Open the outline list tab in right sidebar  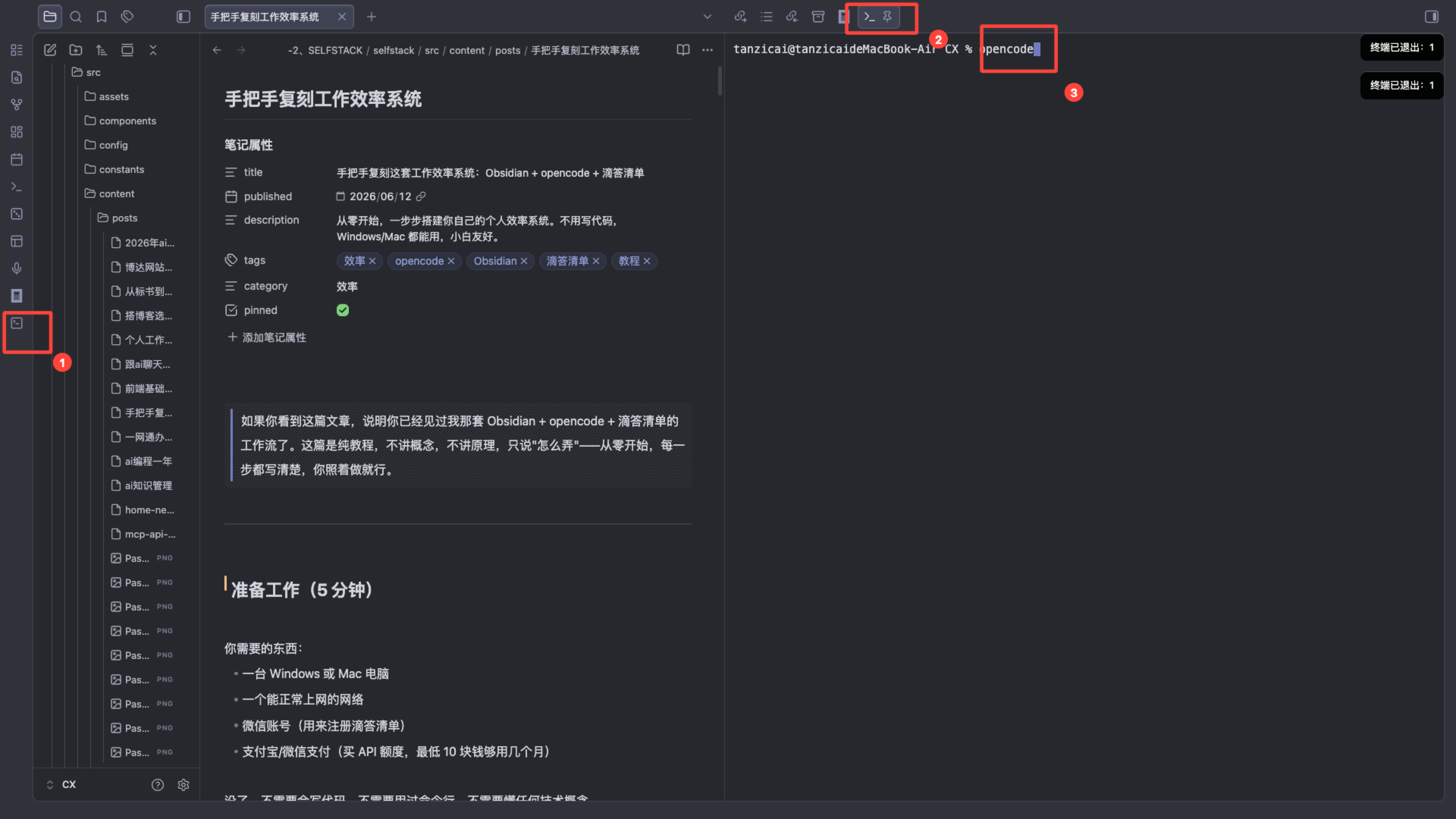pos(766,16)
